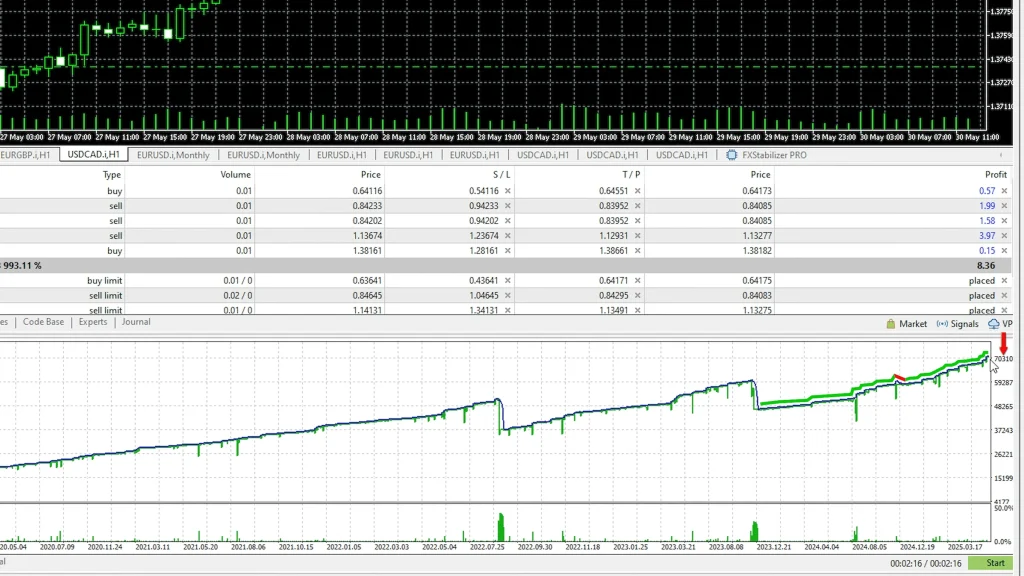The image size is (1024, 576).
Task: Remove the 0.54116 stop loss via its X
Action: click(x=507, y=190)
